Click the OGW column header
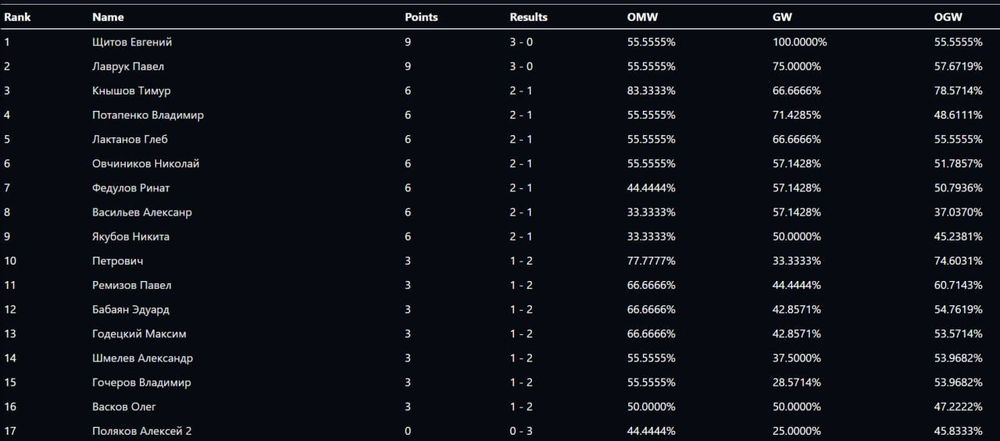 click(946, 17)
